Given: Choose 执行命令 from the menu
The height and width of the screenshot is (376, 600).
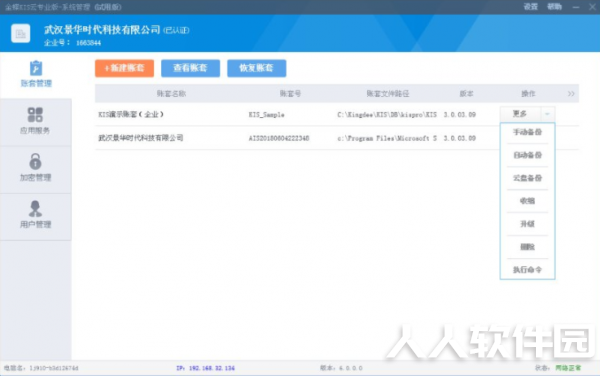Looking at the screenshot, I should click(x=527, y=270).
